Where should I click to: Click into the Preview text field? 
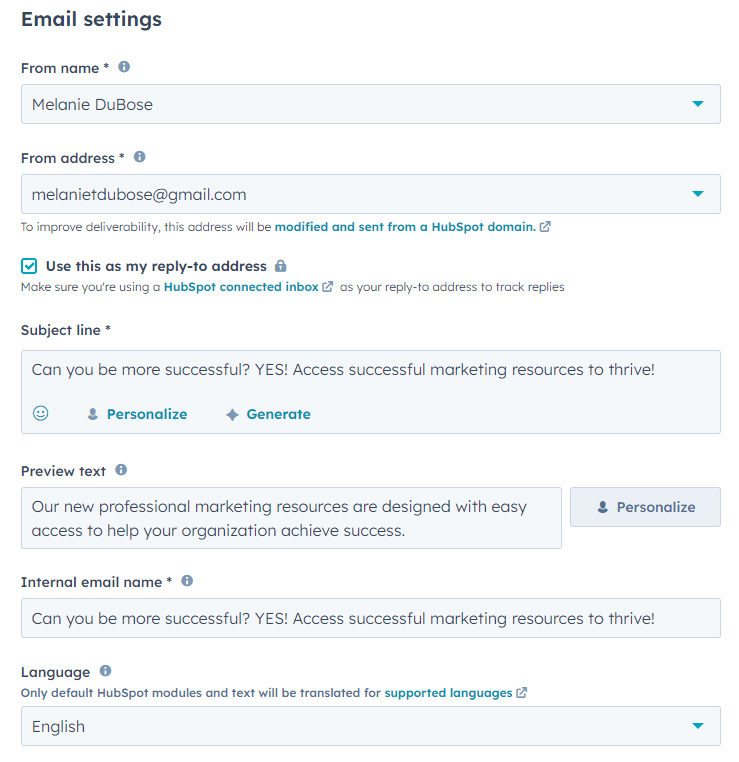(x=291, y=518)
